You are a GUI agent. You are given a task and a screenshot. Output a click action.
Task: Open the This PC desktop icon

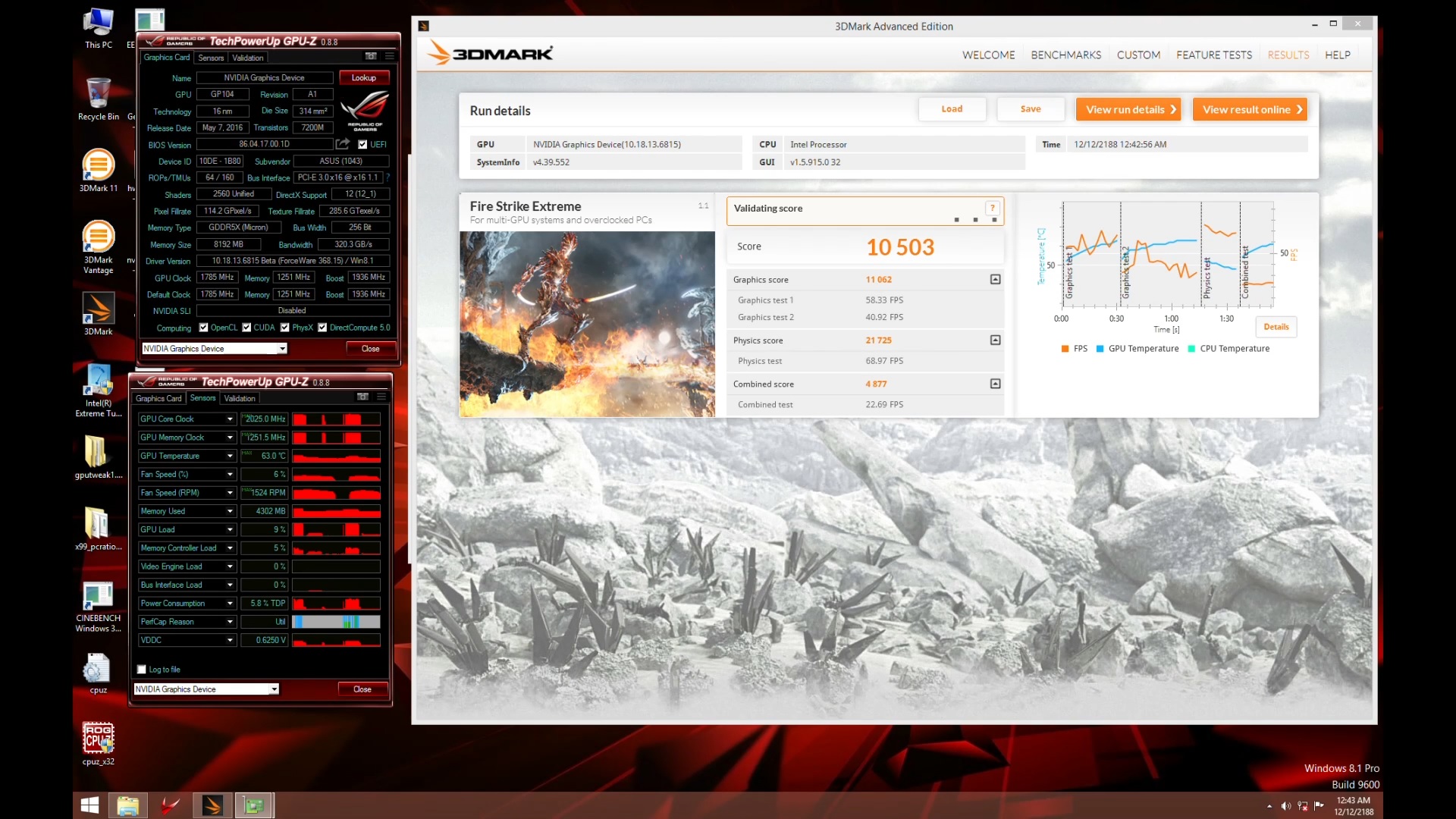(99, 29)
